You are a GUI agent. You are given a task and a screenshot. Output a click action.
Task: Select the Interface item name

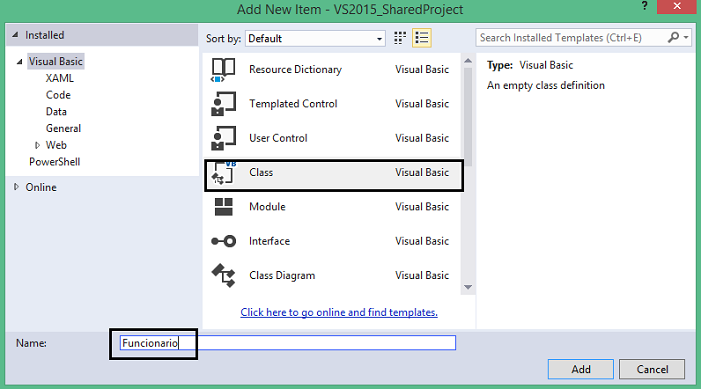pyautogui.click(x=270, y=241)
